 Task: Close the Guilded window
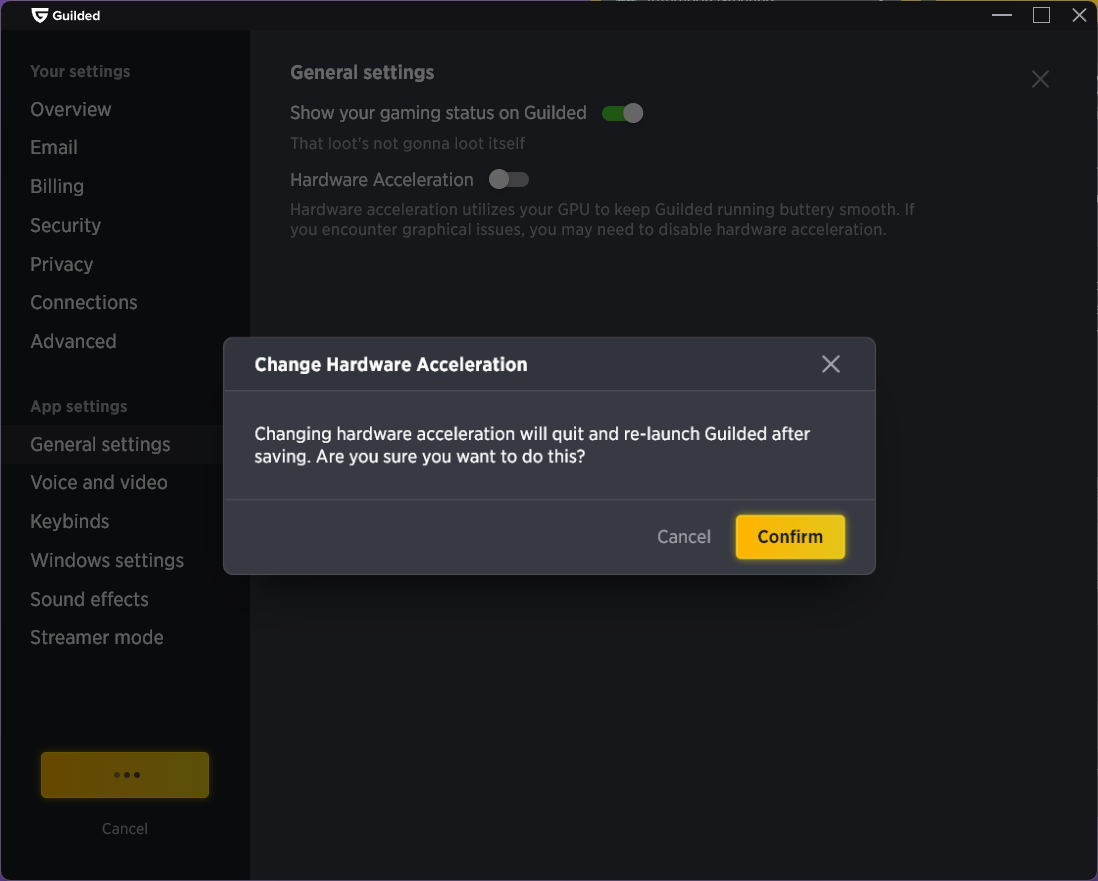(x=1079, y=15)
